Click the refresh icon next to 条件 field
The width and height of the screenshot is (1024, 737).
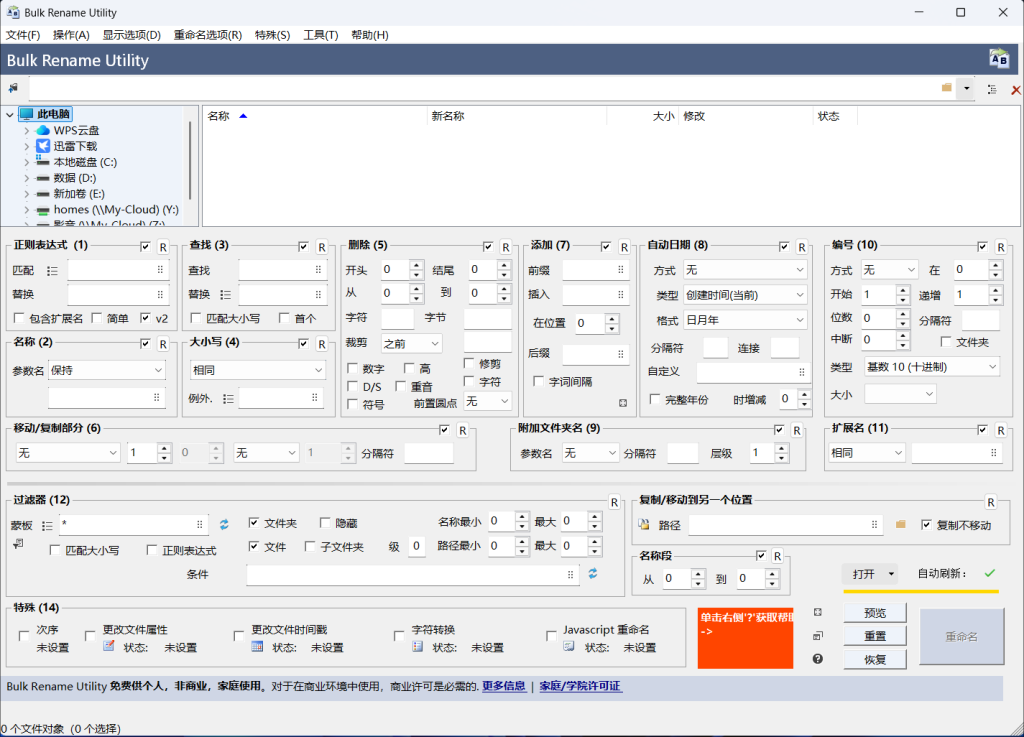click(593, 573)
